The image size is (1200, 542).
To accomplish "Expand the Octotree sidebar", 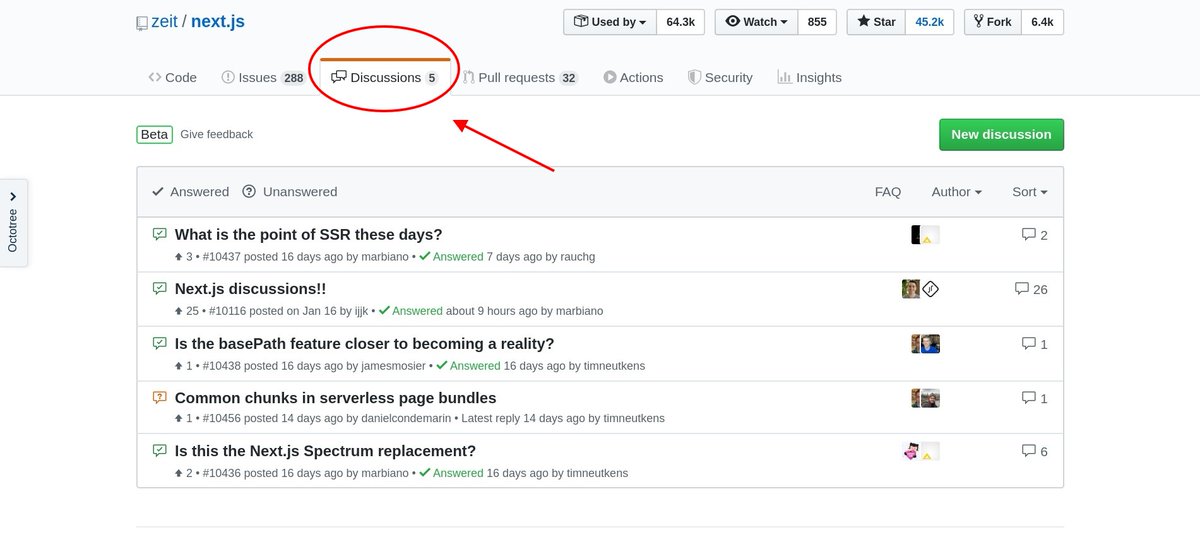I will point(13,223).
